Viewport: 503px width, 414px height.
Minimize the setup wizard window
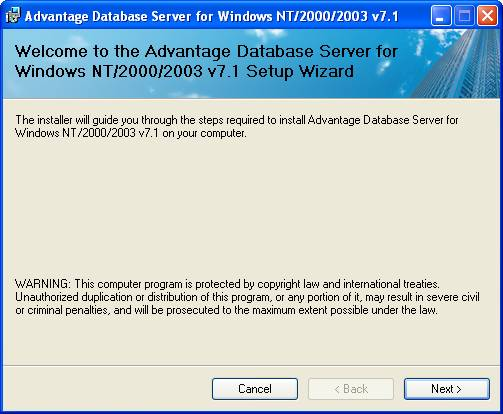pyautogui.click(x=441, y=16)
